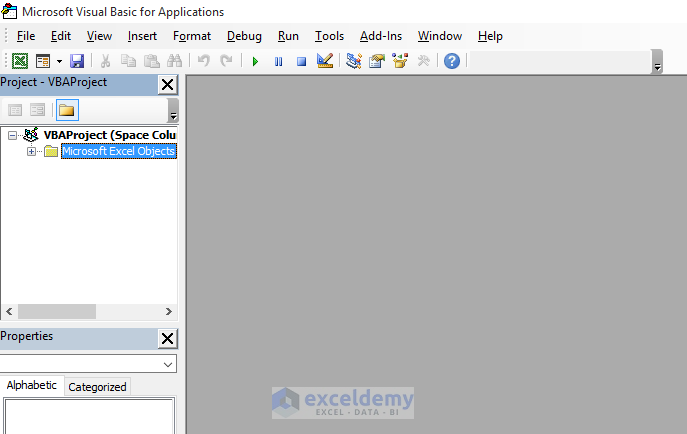This screenshot has height=434, width=687.
Task: Select VBAProject (Space Colu root item
Action: pyautogui.click(x=110, y=135)
